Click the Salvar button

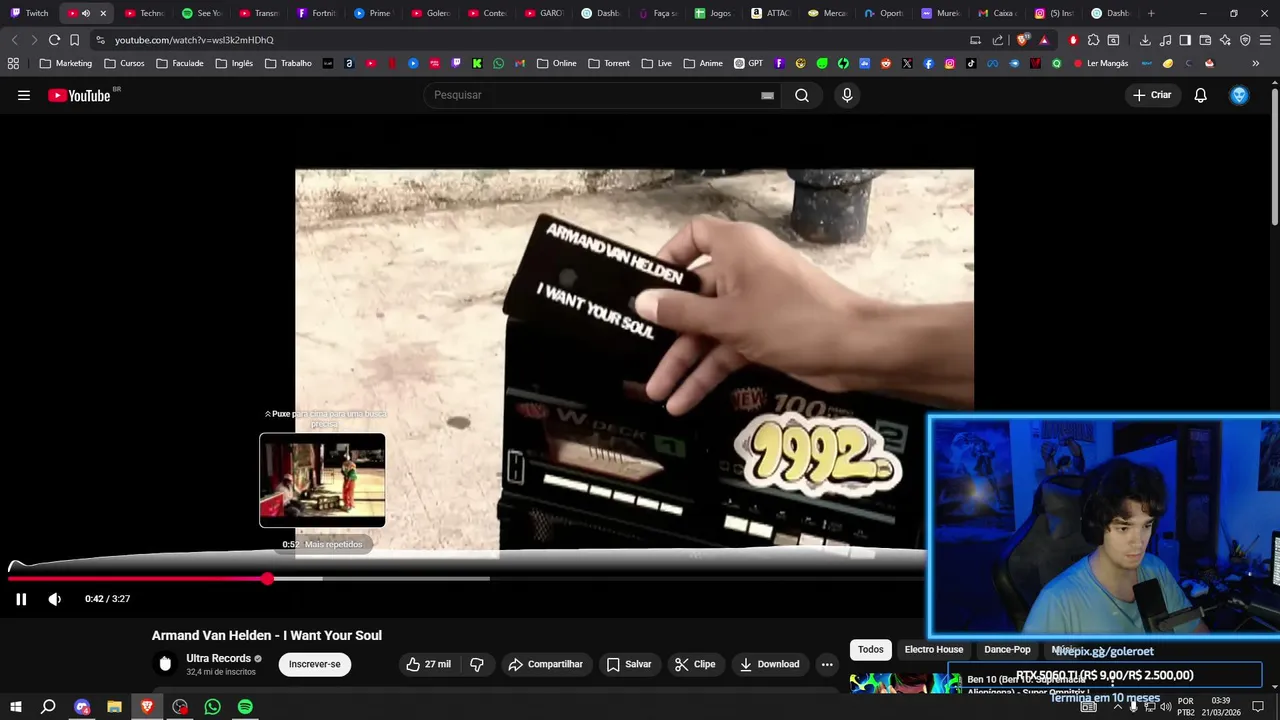coord(629,664)
